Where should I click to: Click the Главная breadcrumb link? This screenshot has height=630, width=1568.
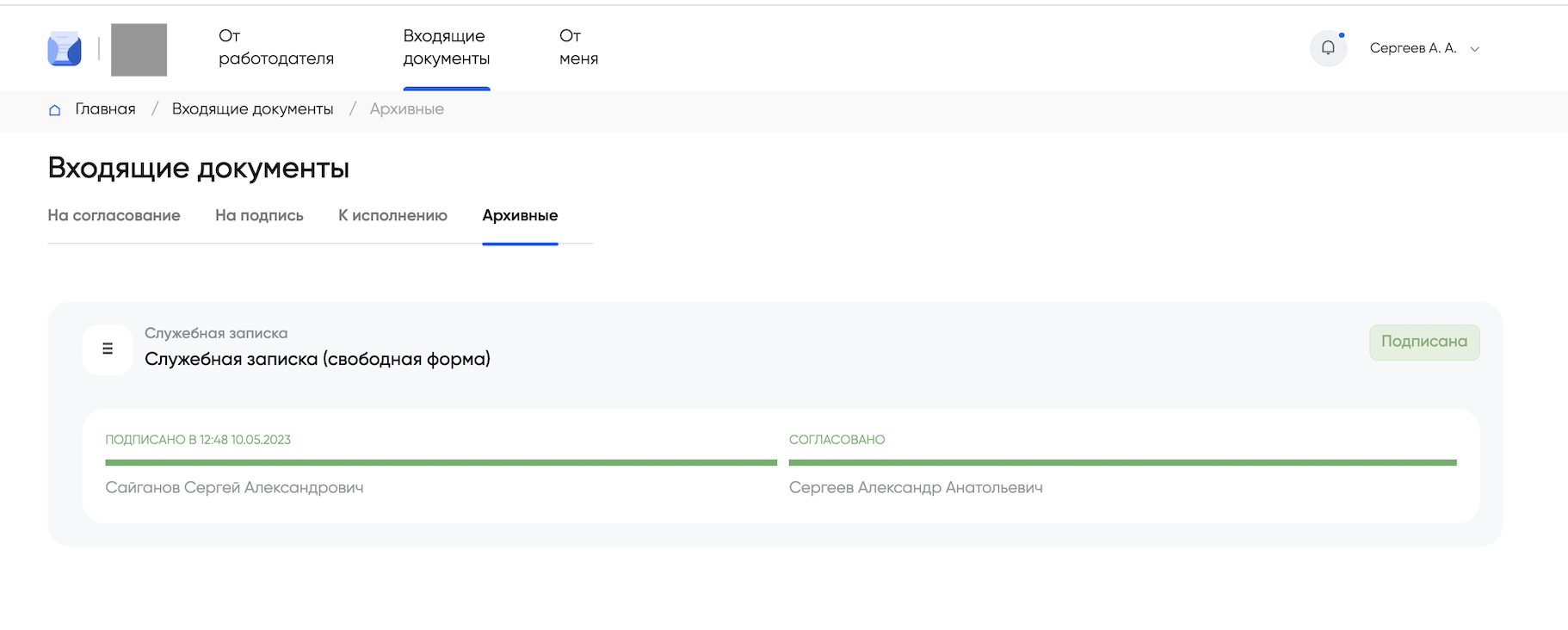[105, 109]
